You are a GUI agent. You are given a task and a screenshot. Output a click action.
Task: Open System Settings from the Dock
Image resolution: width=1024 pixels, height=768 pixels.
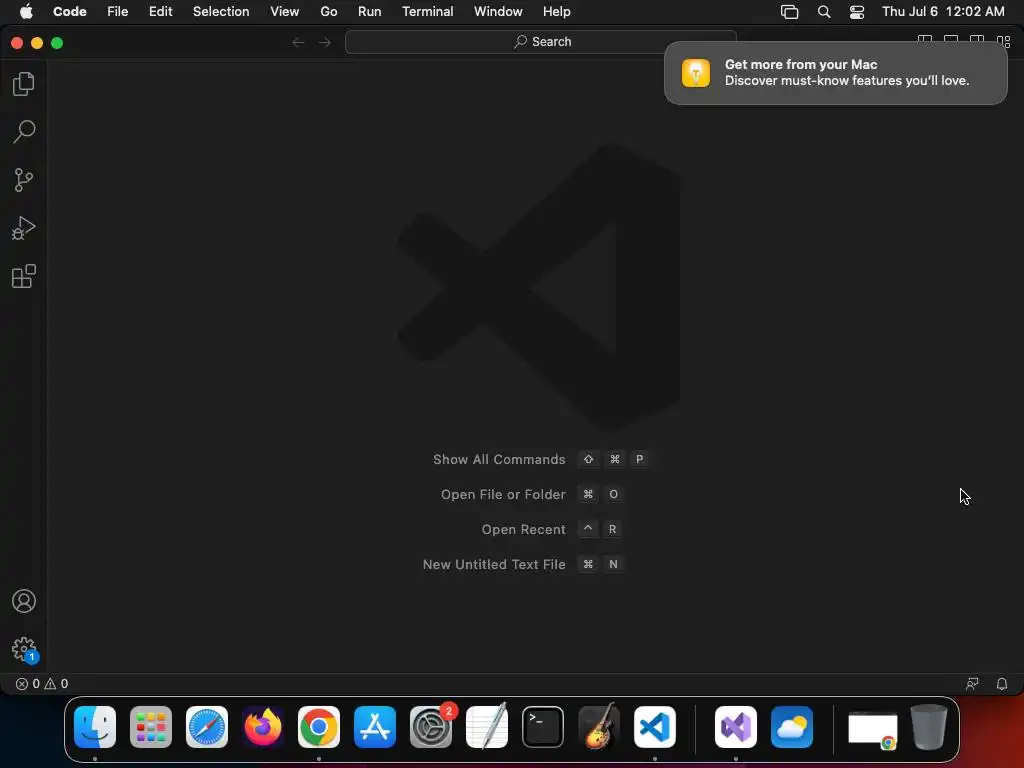click(x=431, y=727)
